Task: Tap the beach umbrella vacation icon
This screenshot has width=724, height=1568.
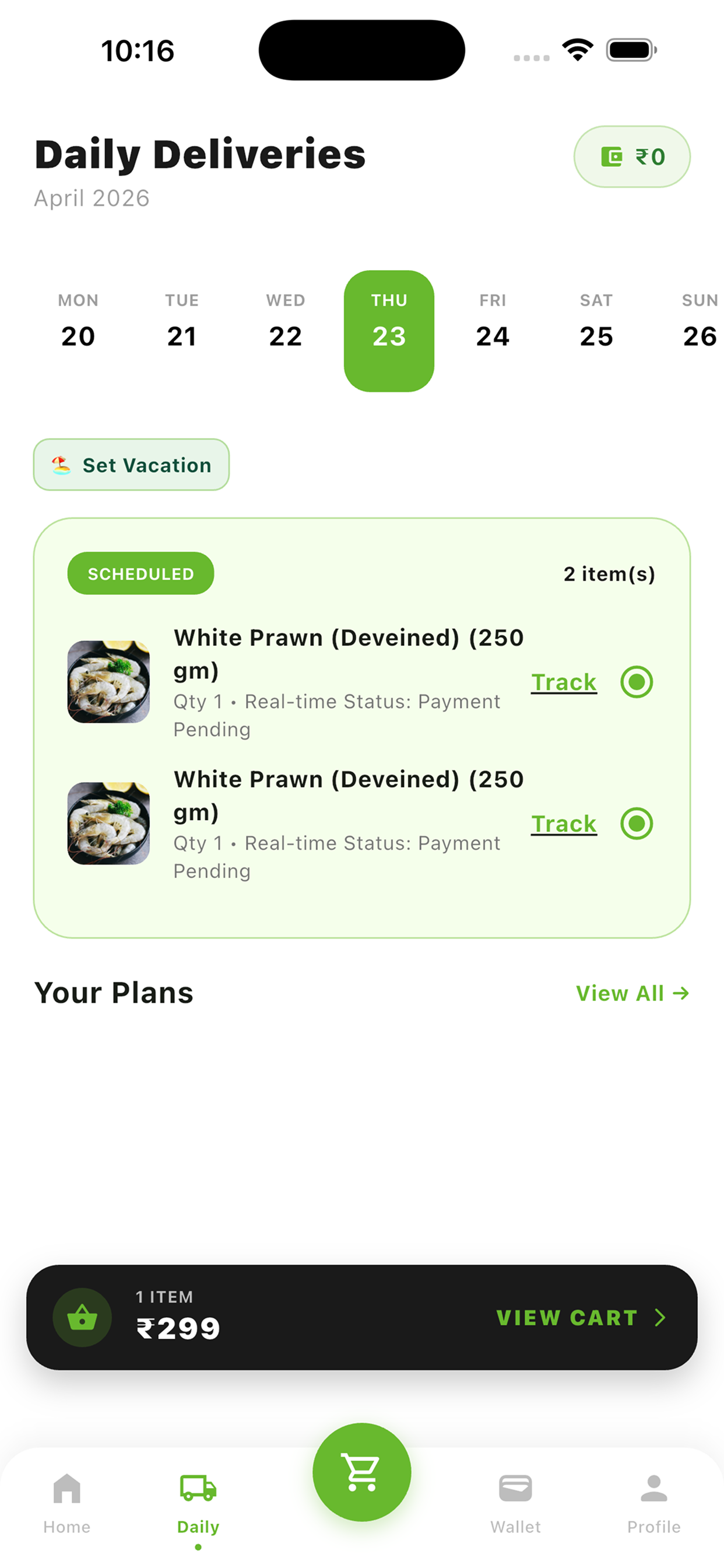Action: 61,465
